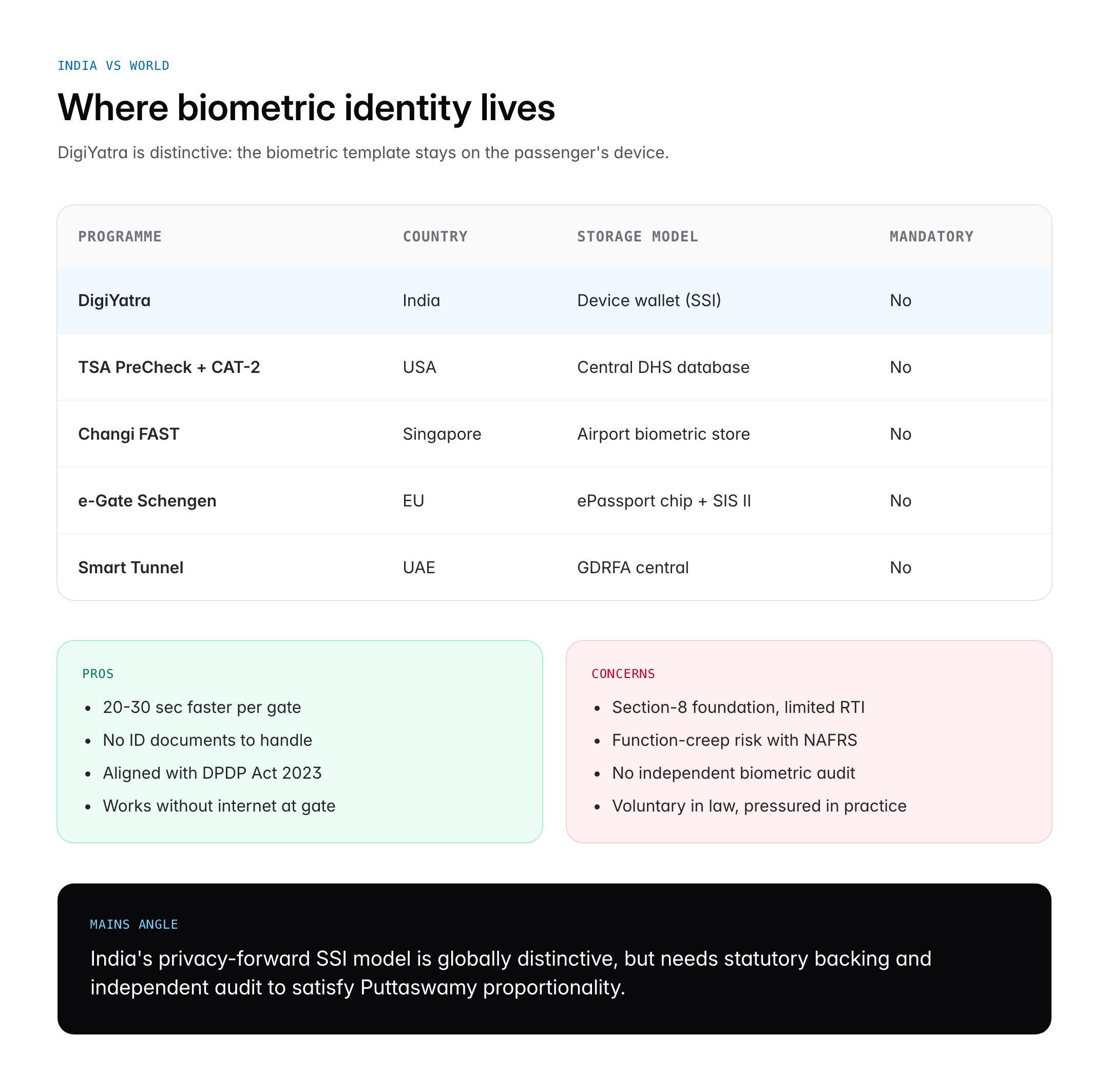Click the Central DHS database cell
The height and width of the screenshot is (1092, 1109).
(x=663, y=367)
